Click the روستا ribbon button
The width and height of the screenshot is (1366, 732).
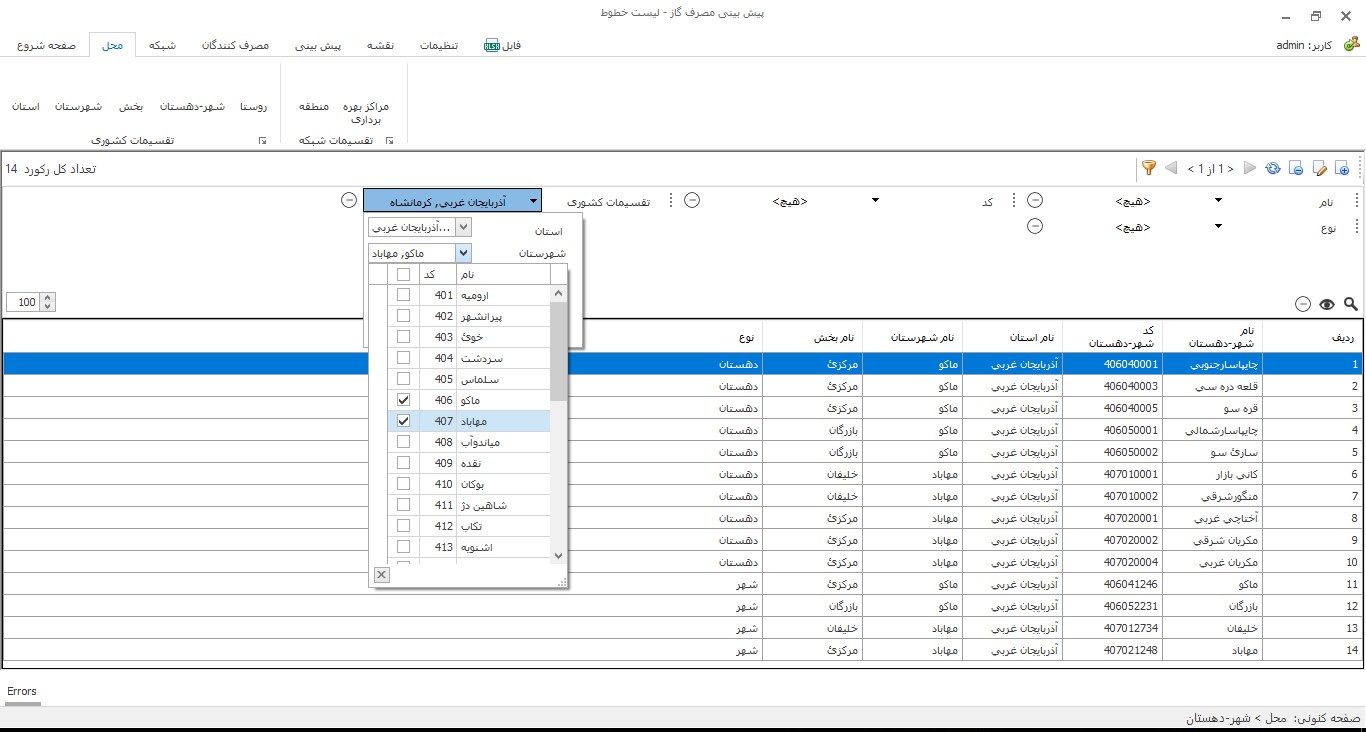tap(253, 106)
